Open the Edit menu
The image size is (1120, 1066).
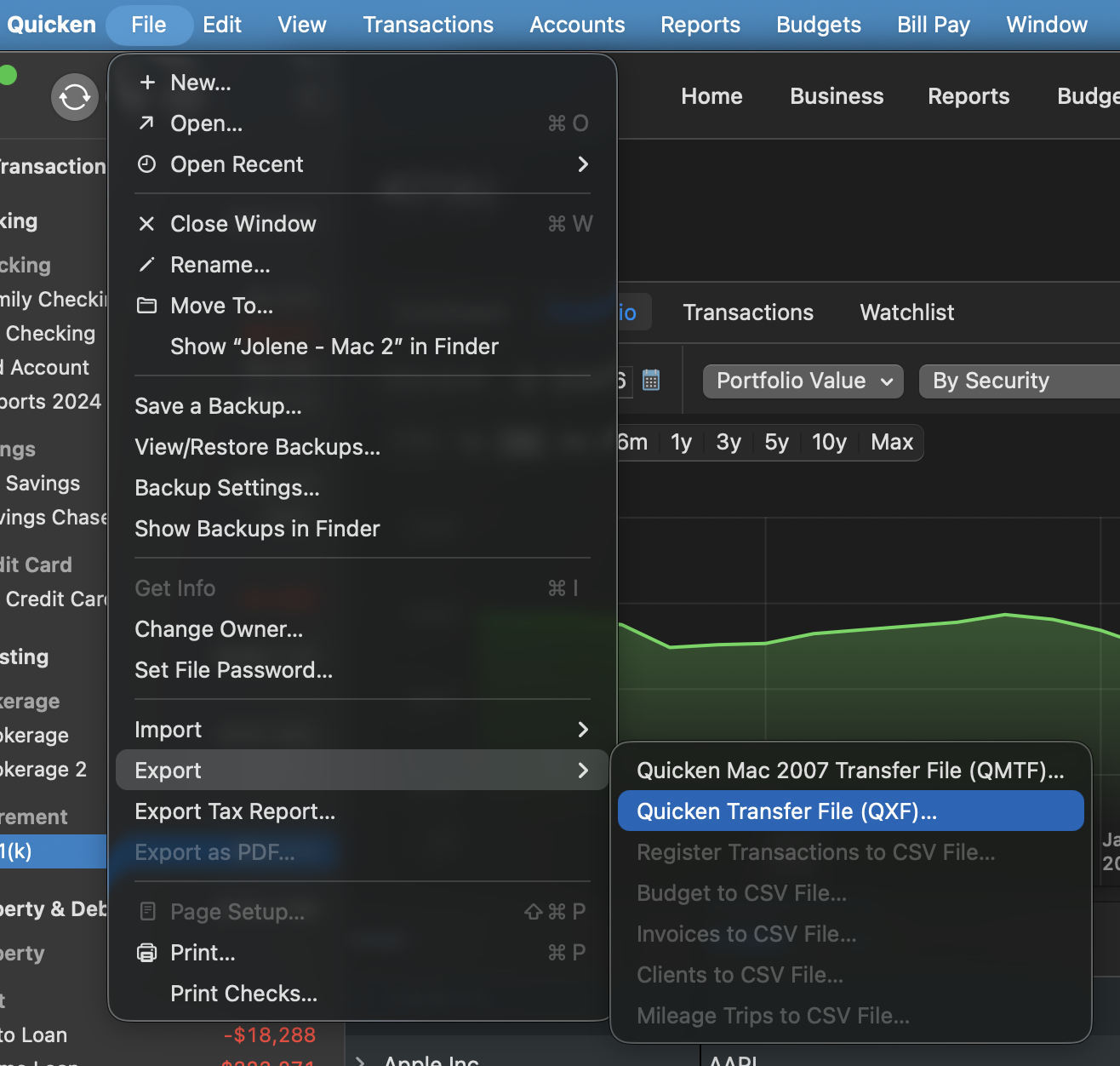tap(222, 25)
